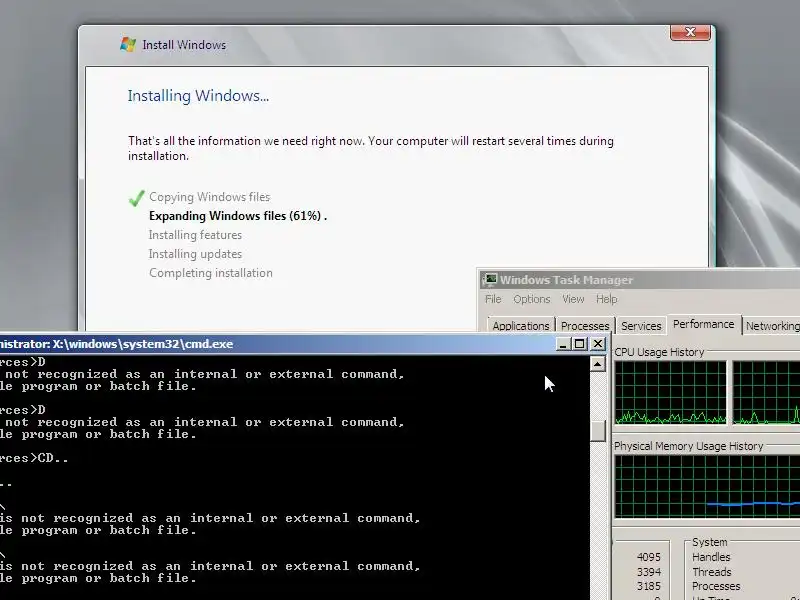Select the Performance tab
Viewport: 800px width, 600px height.
pyautogui.click(x=704, y=324)
